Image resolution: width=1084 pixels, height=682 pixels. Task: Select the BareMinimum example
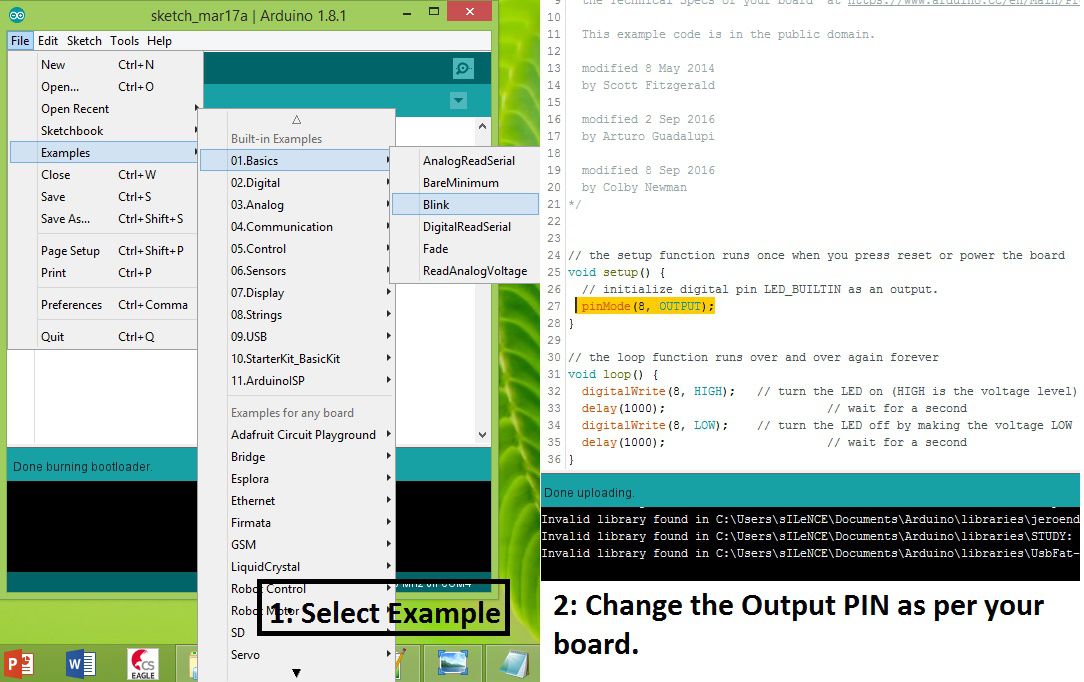coord(465,182)
